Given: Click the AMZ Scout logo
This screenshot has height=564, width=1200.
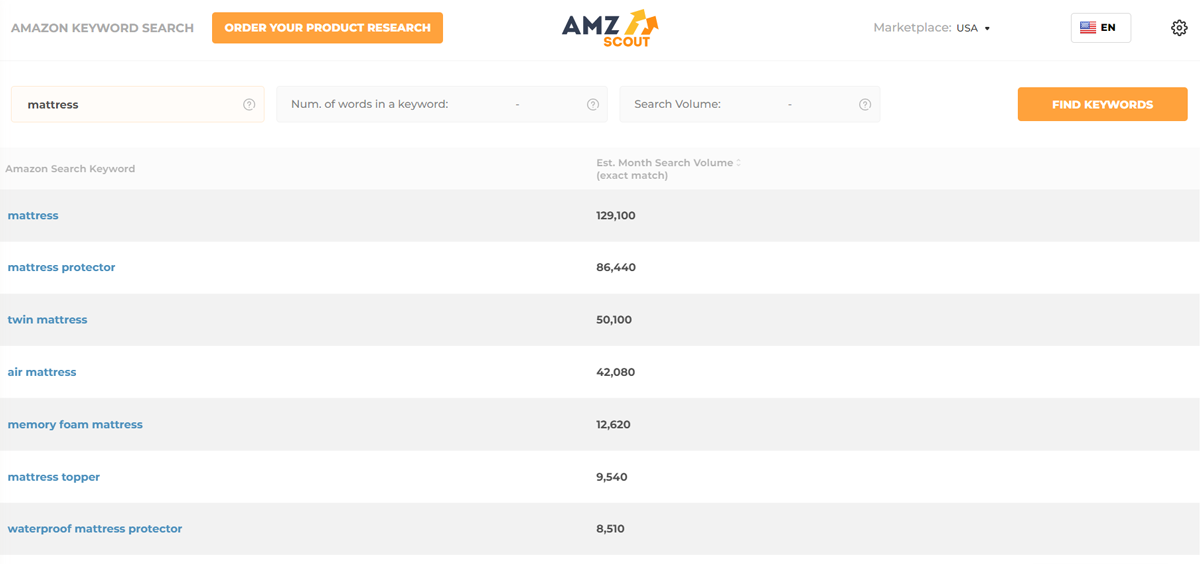Looking at the screenshot, I should [610, 28].
